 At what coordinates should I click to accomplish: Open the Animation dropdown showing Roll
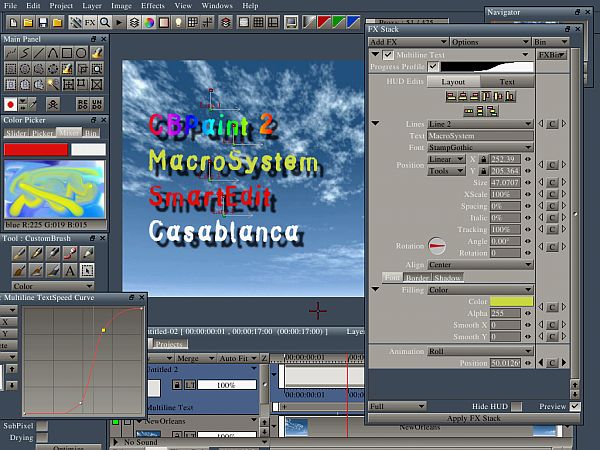click(x=480, y=351)
